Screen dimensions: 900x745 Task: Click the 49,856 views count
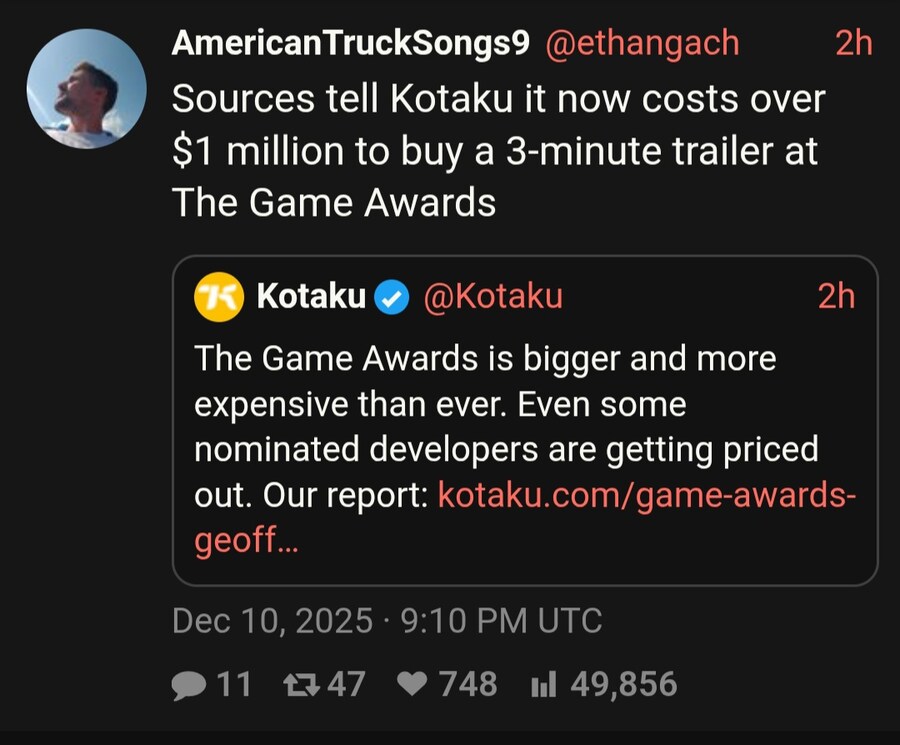click(623, 684)
